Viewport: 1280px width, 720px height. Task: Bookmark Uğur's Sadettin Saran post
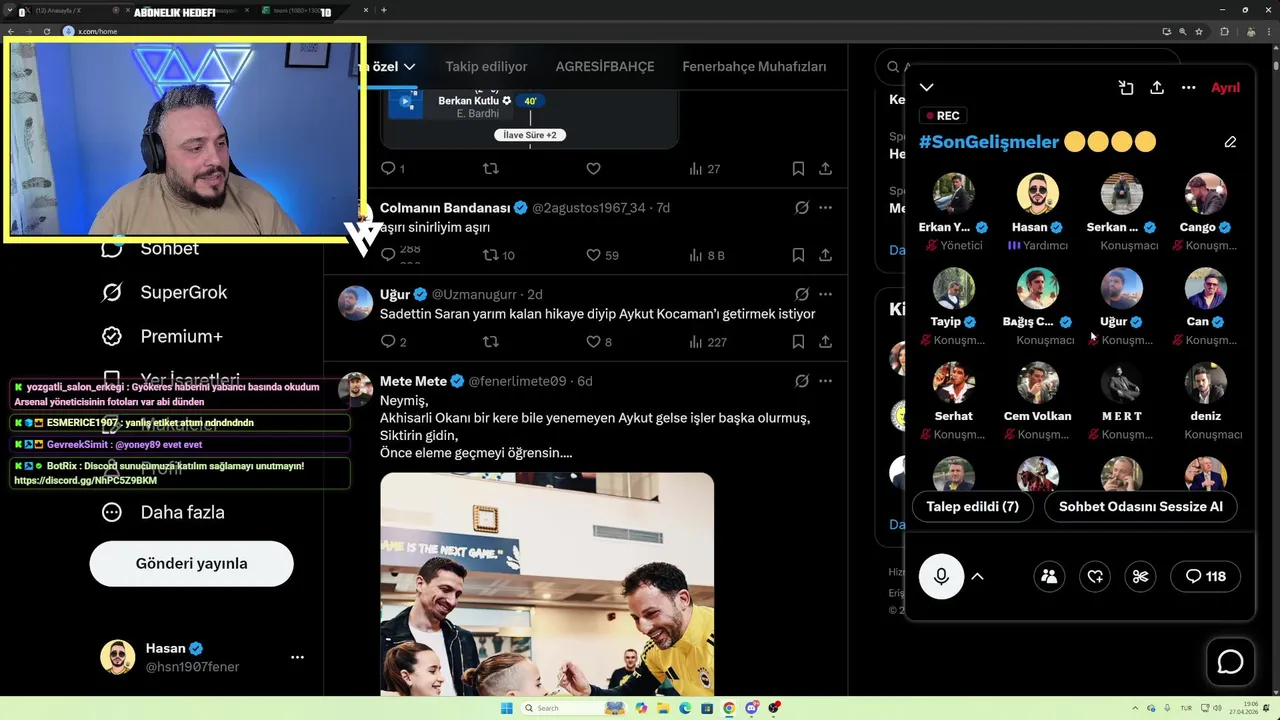[798, 342]
